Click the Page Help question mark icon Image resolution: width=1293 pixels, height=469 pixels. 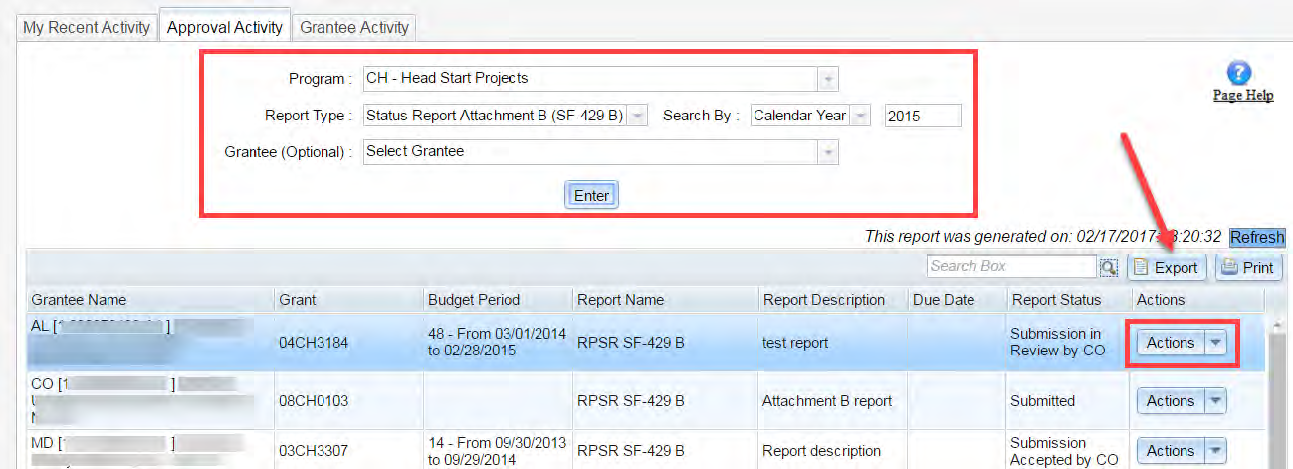tap(1239, 73)
